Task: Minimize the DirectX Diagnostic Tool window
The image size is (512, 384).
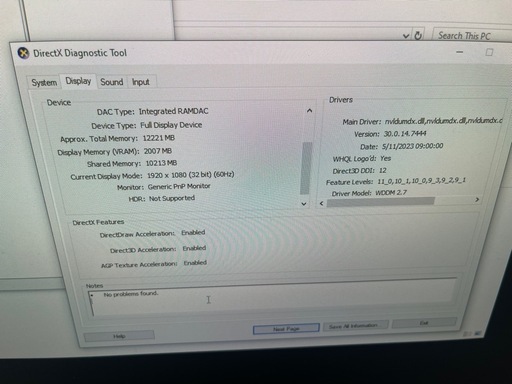Action: tap(460, 52)
